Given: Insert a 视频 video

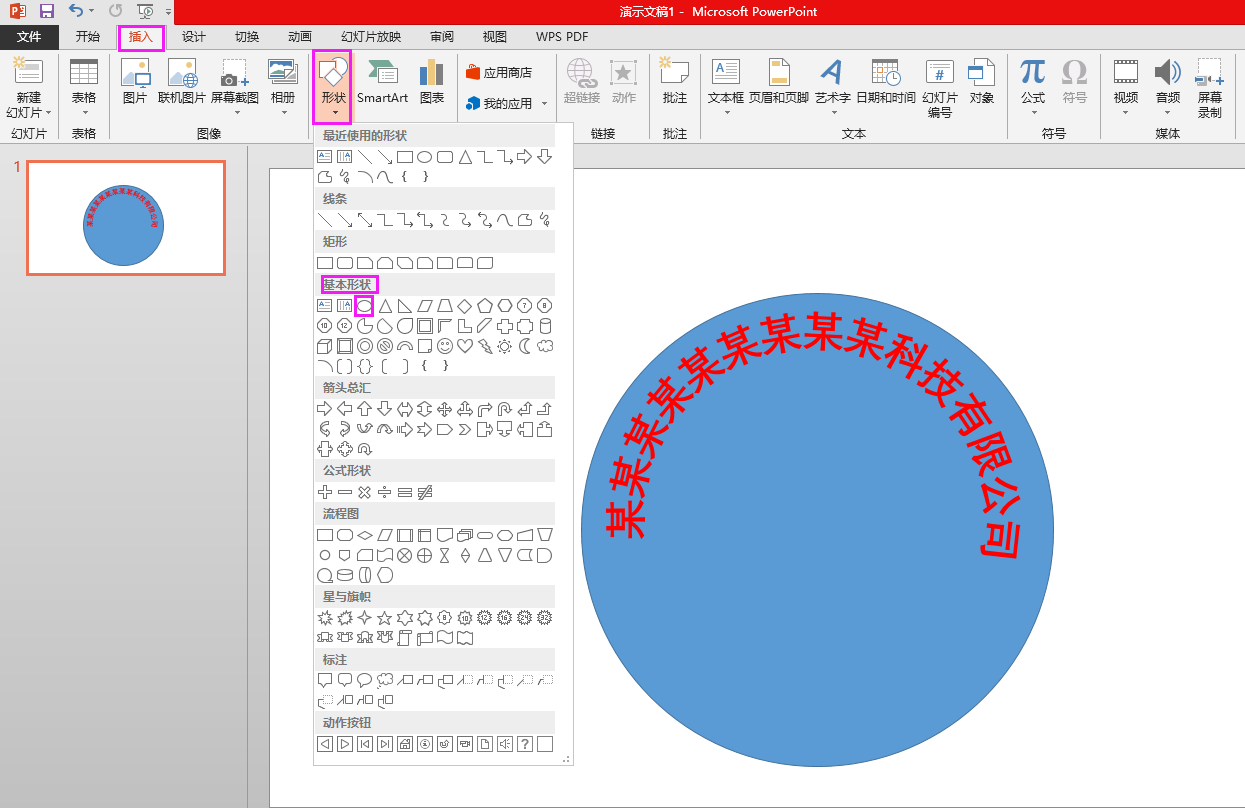Looking at the screenshot, I should click(1126, 78).
